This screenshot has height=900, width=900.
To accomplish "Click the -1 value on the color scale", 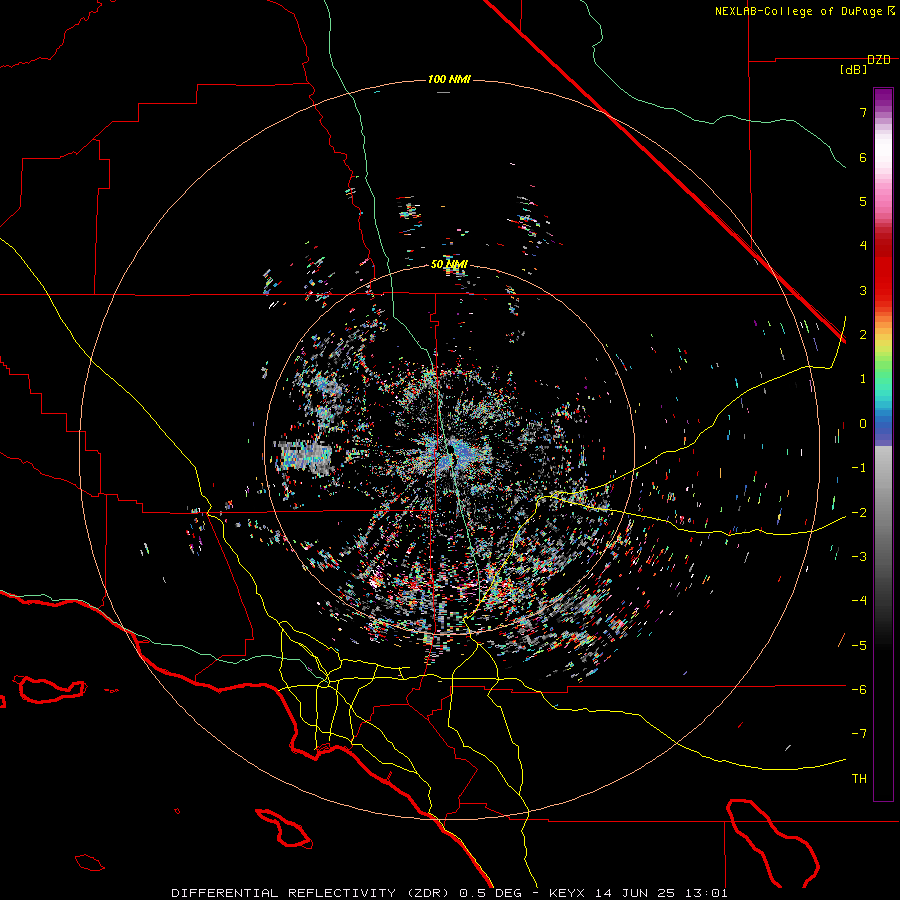I will point(859,468).
